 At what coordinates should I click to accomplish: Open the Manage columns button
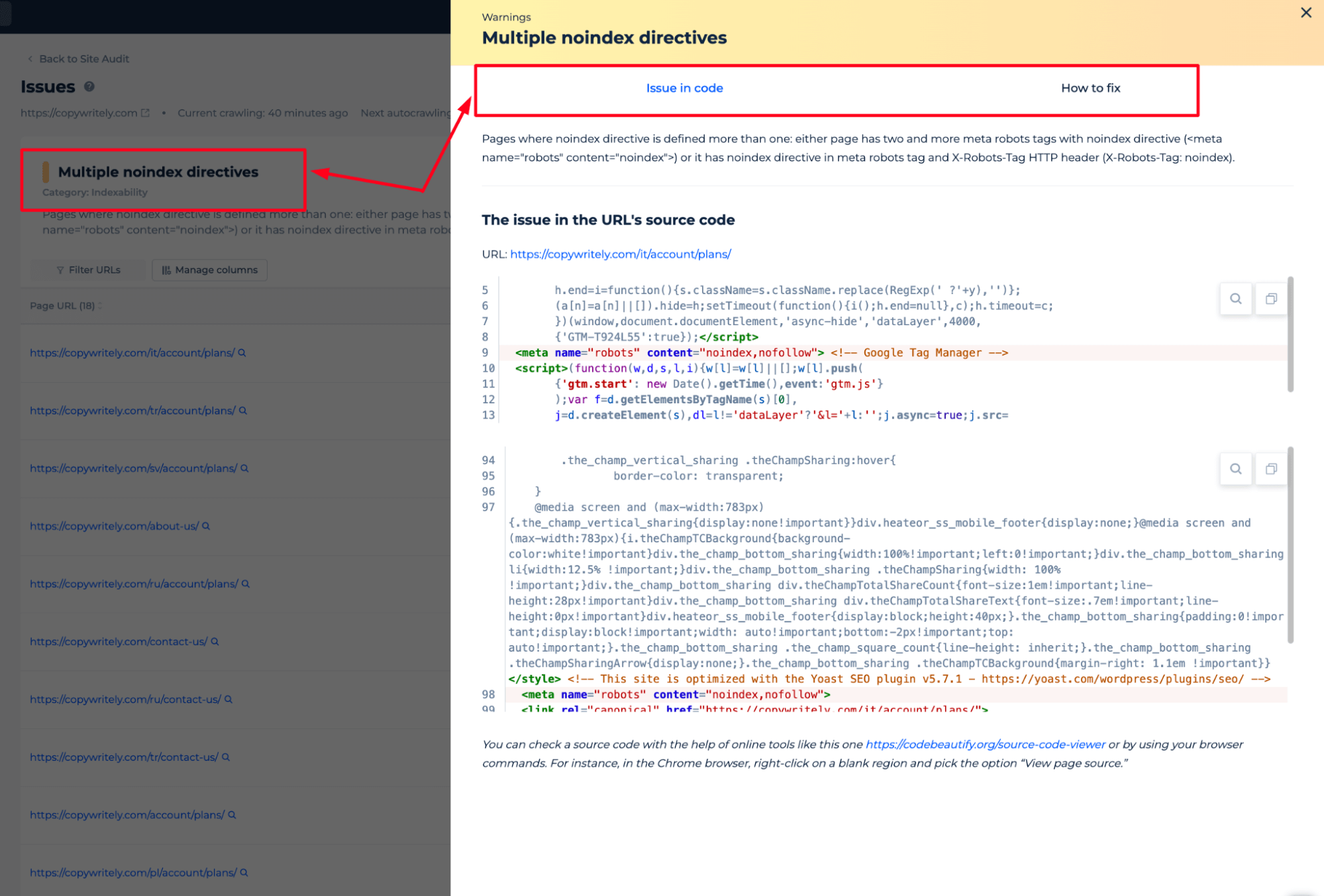pos(209,270)
